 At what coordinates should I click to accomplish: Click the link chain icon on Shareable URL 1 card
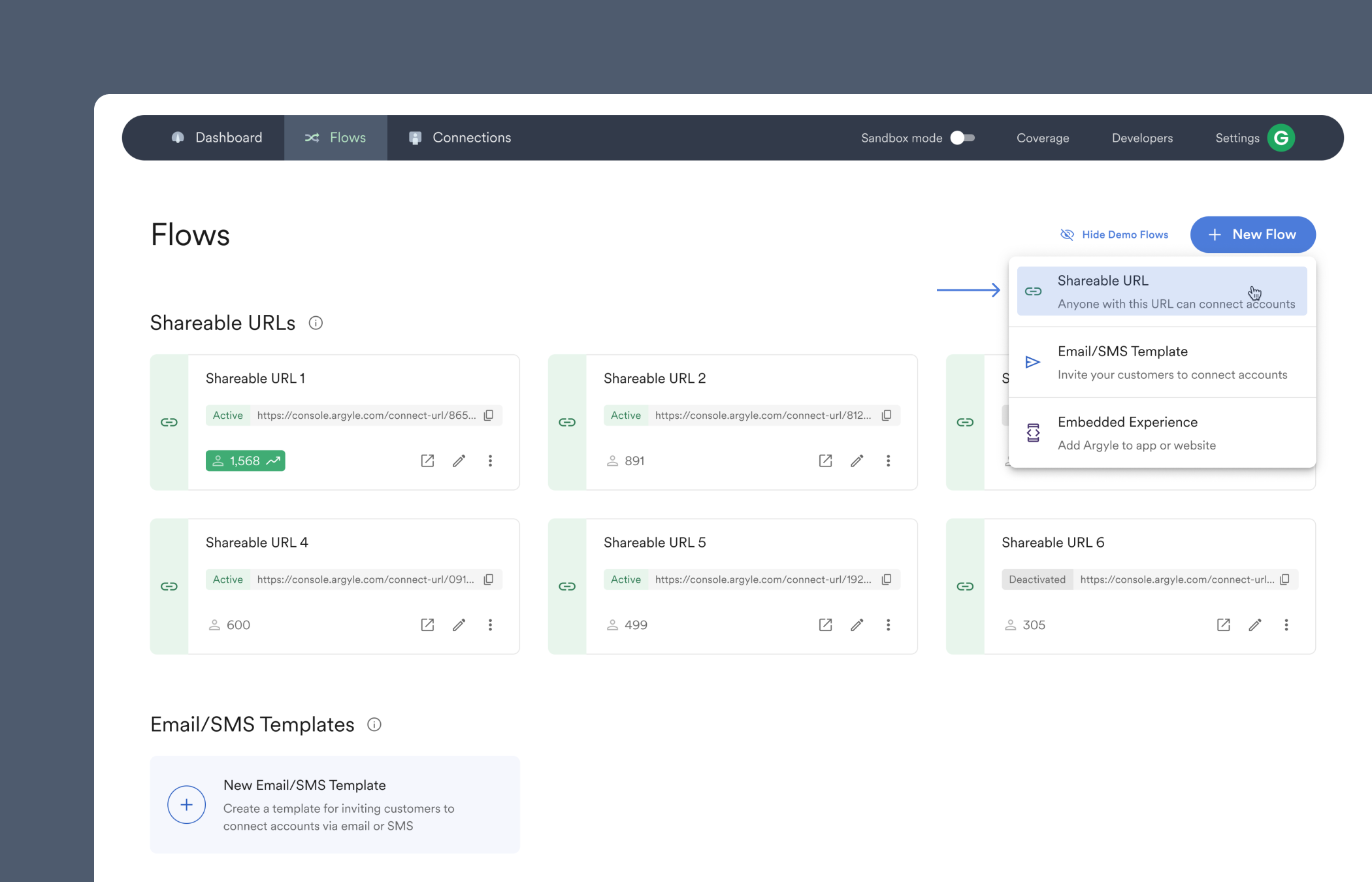[x=169, y=422]
